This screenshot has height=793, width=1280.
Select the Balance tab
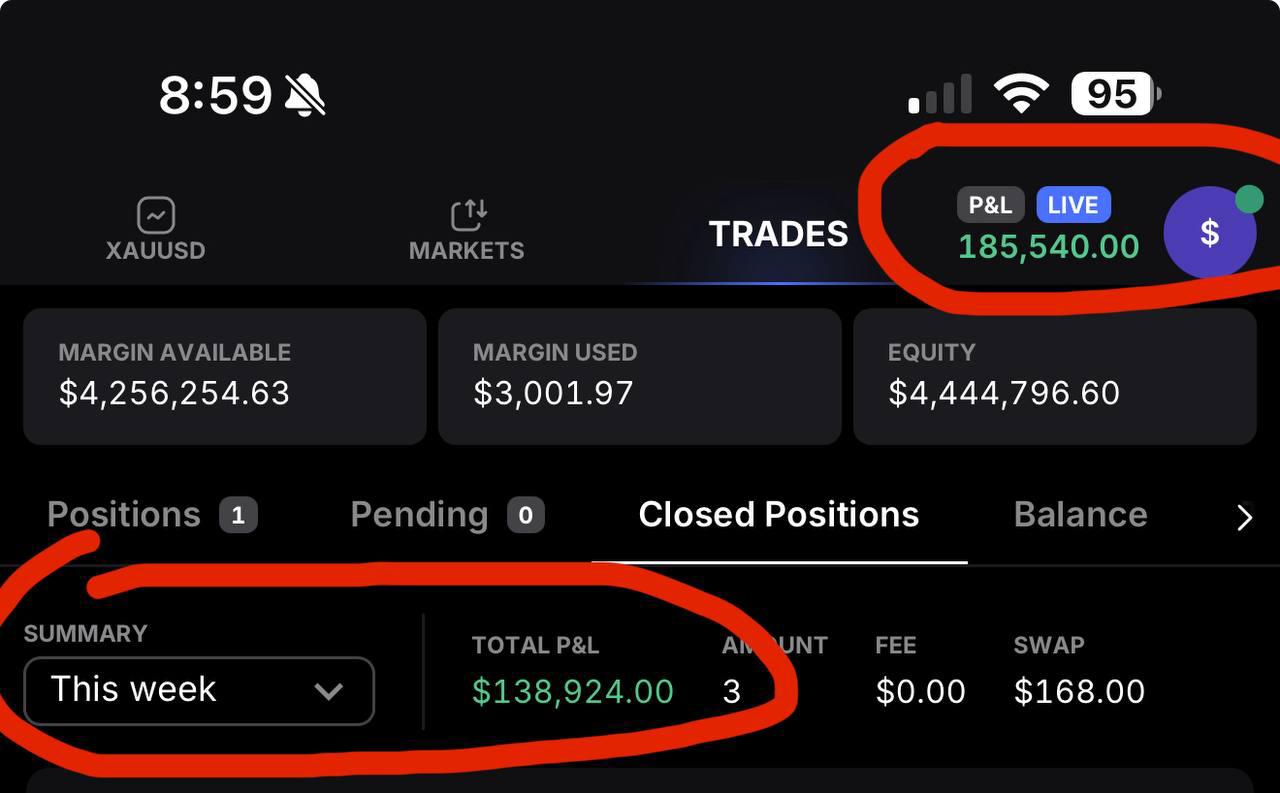tap(1080, 514)
